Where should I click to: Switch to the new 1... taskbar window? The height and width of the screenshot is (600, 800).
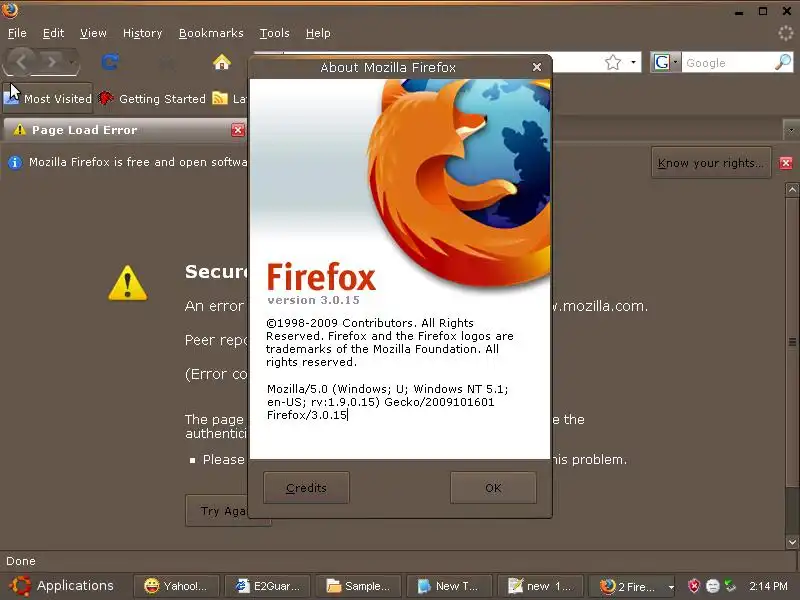pyautogui.click(x=541, y=586)
